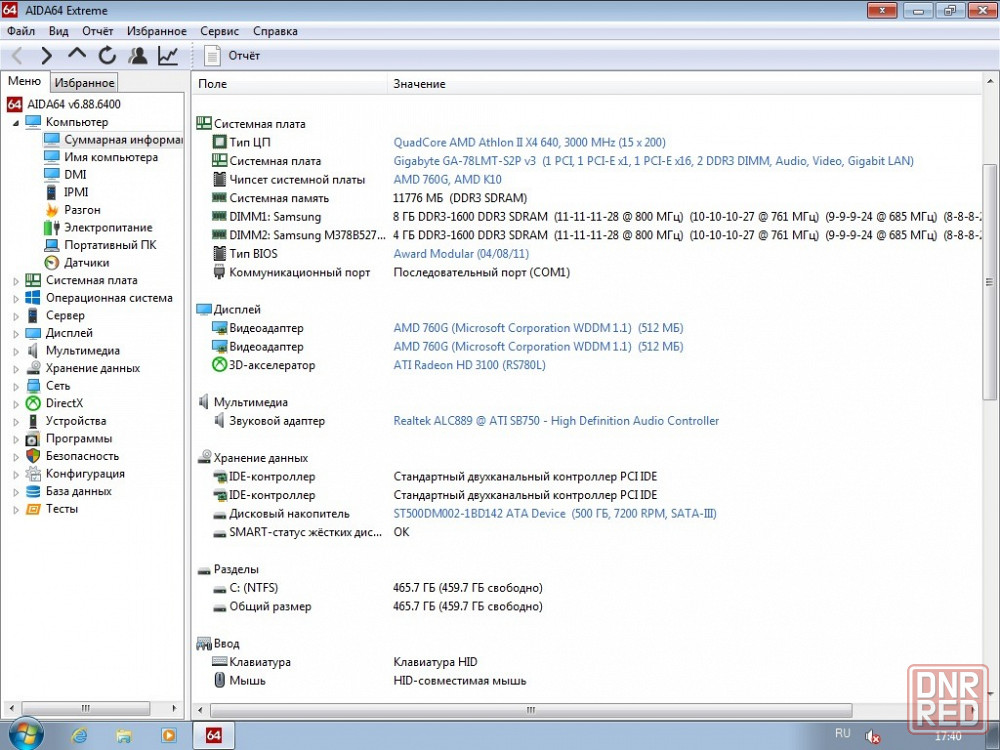Open the ST500DM002-1BD142 ATA Device link
The image size is (1000, 750).
click(x=555, y=513)
